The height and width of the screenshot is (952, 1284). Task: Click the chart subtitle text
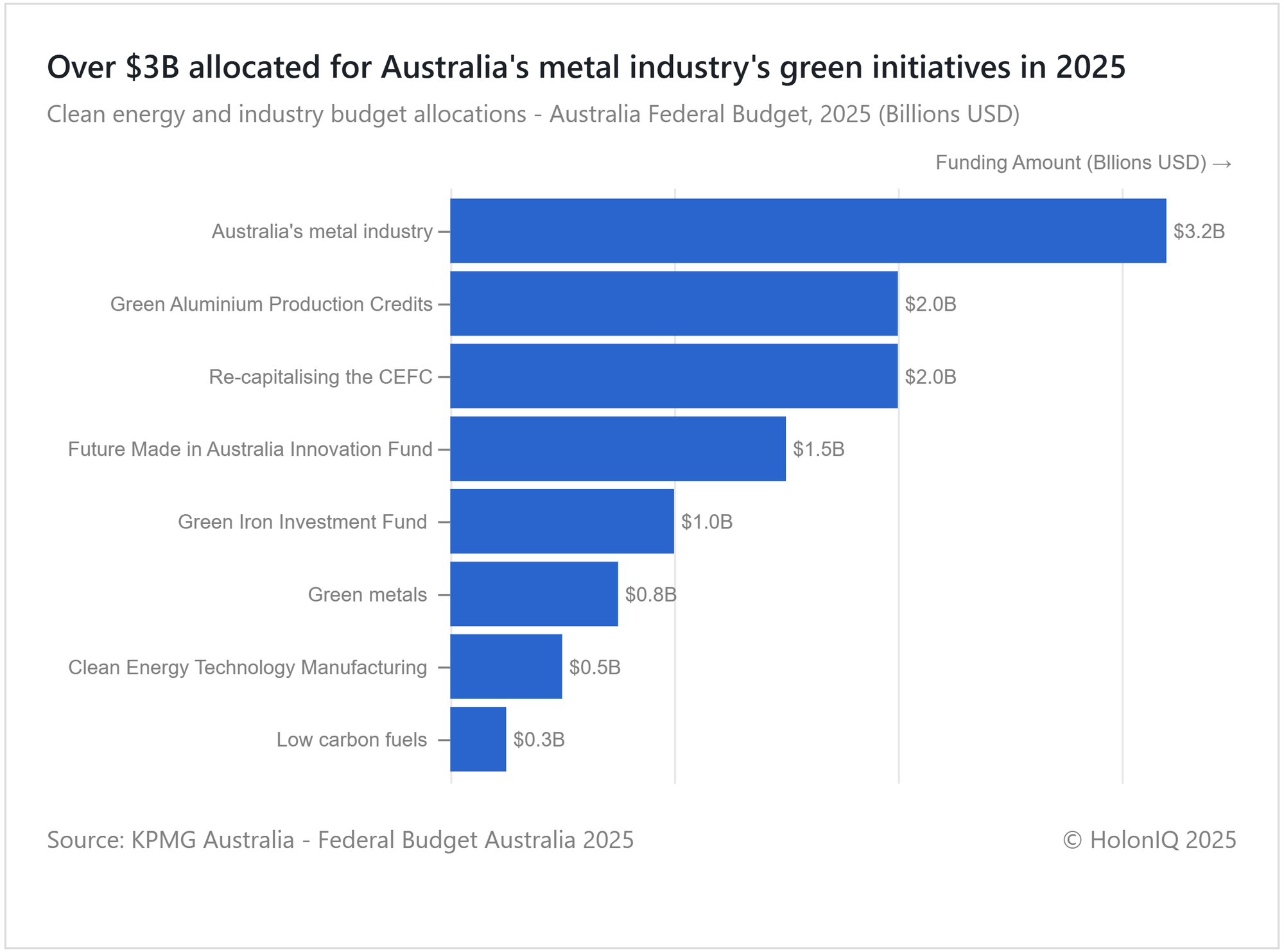(x=533, y=114)
